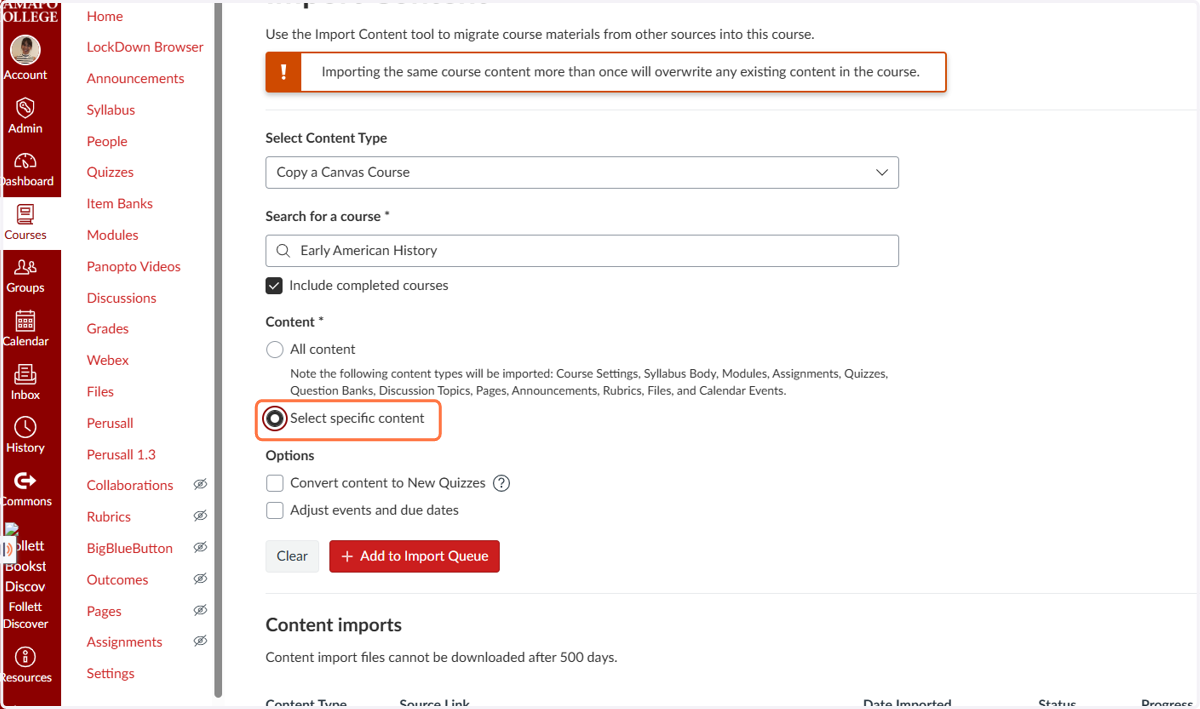Open Pages course link
Screen dimensions: 1200x709
[104, 611]
